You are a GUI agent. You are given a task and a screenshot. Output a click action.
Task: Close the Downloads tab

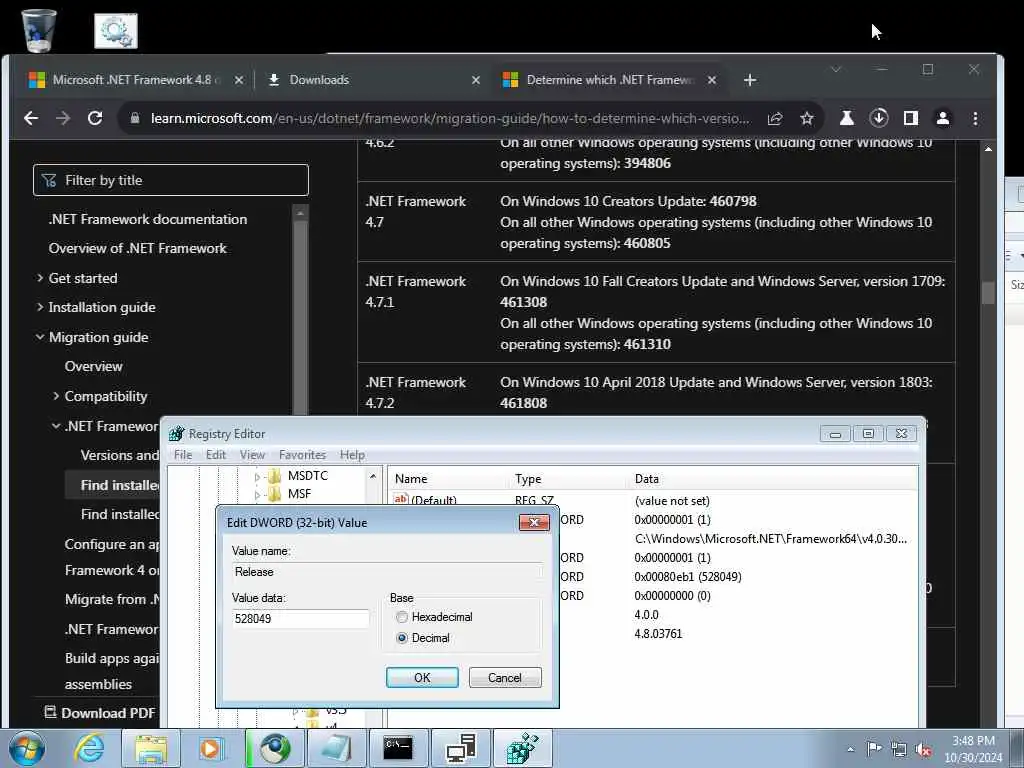point(476,80)
